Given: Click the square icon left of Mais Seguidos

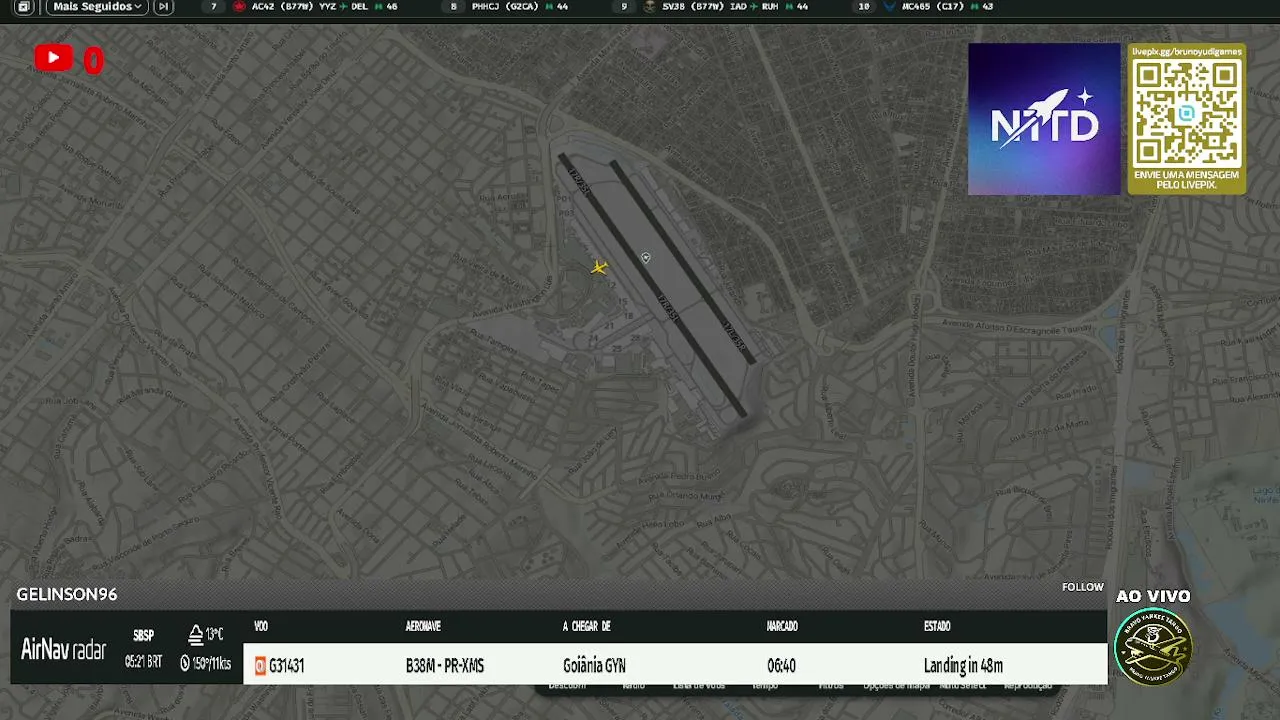Looking at the screenshot, I should pyautogui.click(x=24, y=7).
